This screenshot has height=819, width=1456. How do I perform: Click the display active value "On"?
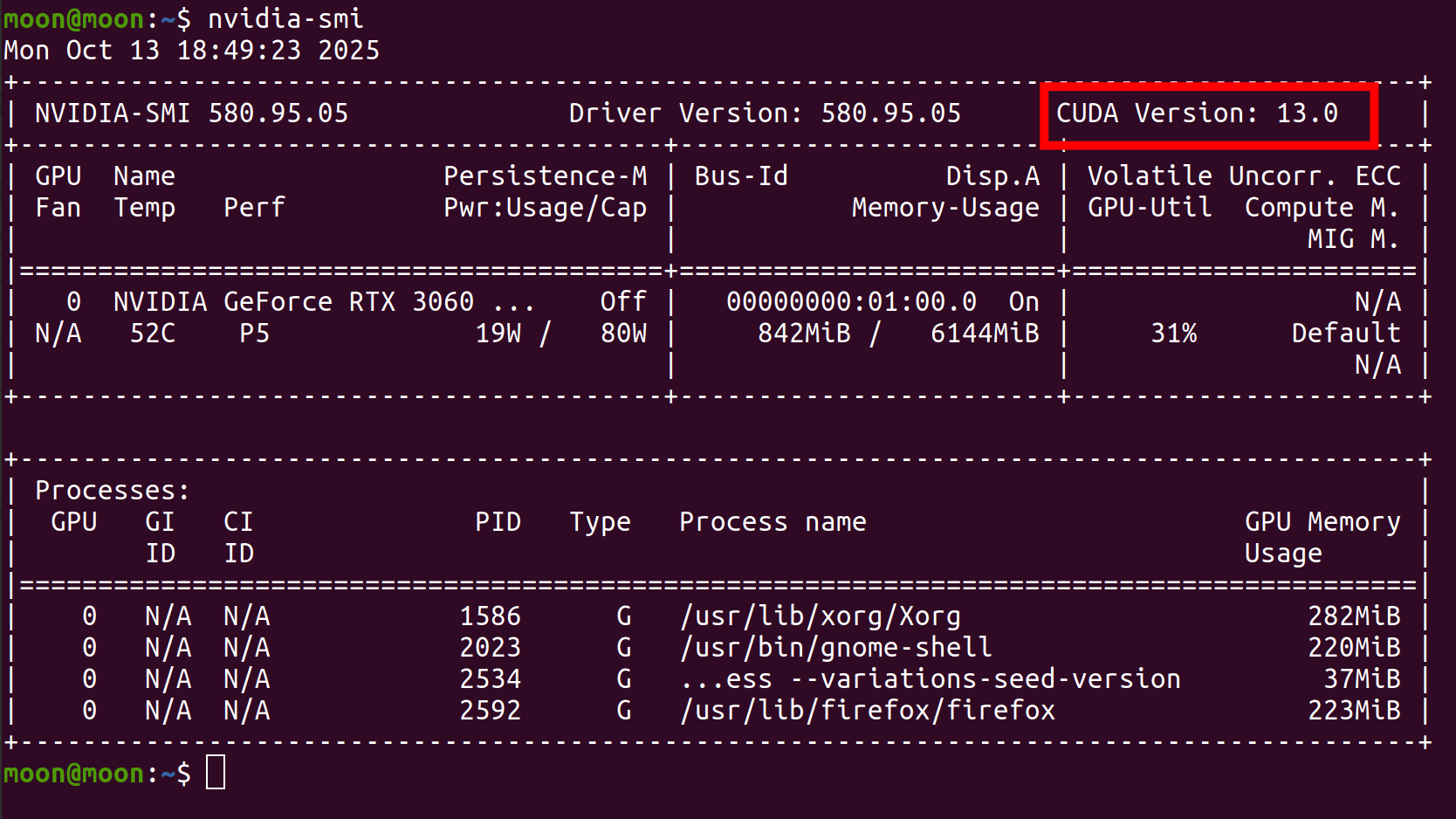(x=1024, y=302)
